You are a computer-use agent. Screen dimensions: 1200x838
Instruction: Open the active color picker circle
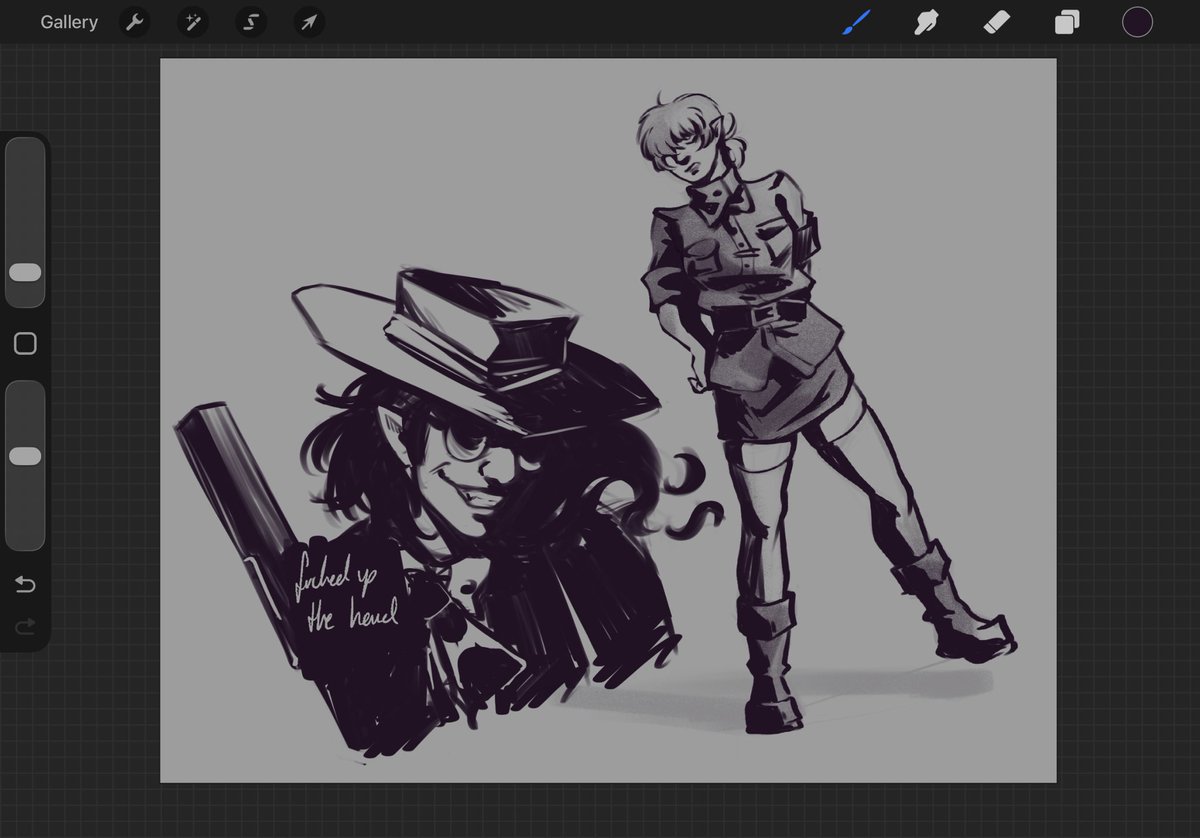click(x=1137, y=22)
